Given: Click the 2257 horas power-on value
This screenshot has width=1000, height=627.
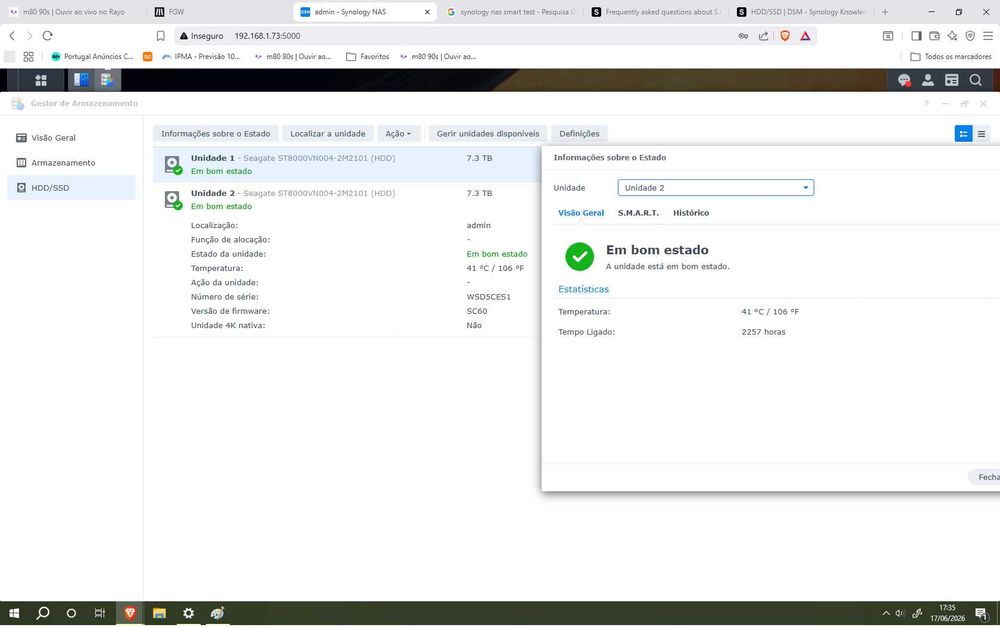Looking at the screenshot, I should click(763, 332).
